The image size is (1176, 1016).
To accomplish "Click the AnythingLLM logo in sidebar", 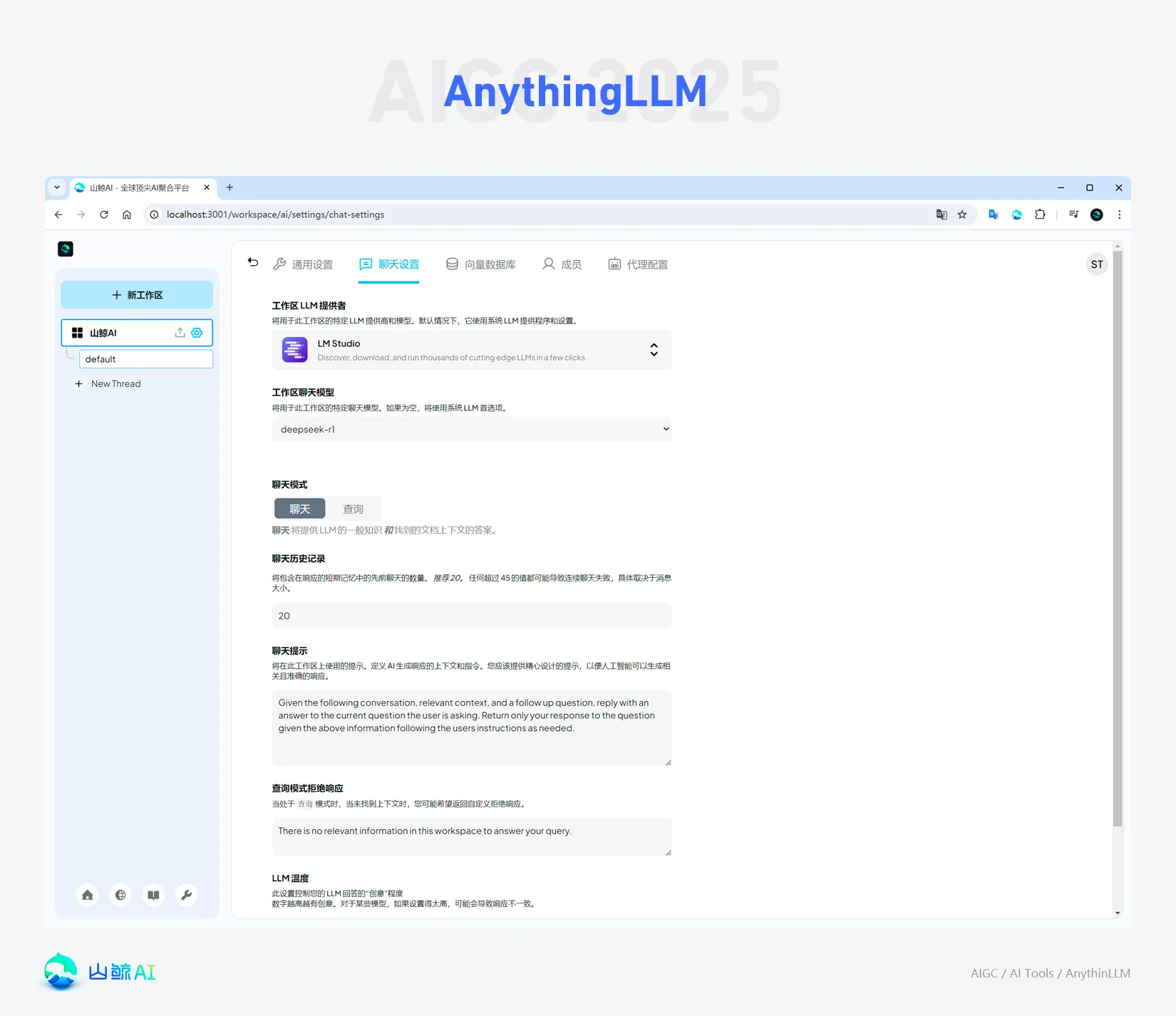I will tap(66, 249).
